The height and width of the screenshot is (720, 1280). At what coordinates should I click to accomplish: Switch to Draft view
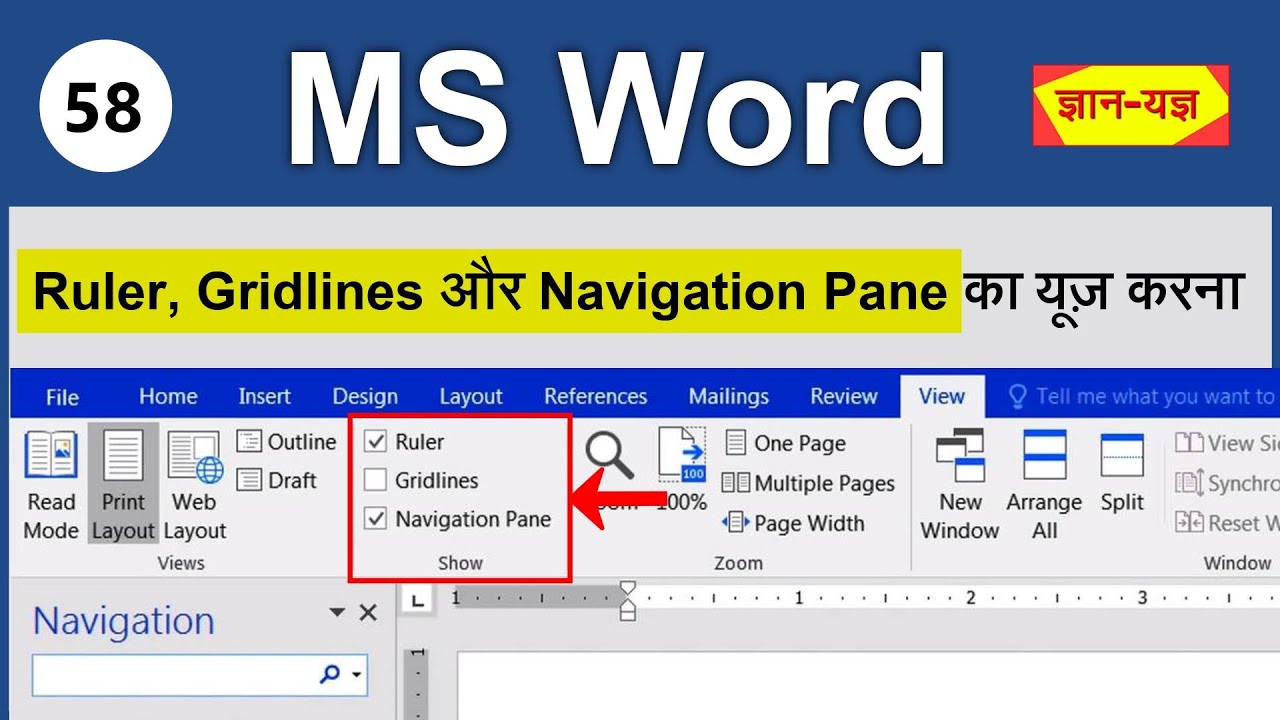point(277,480)
